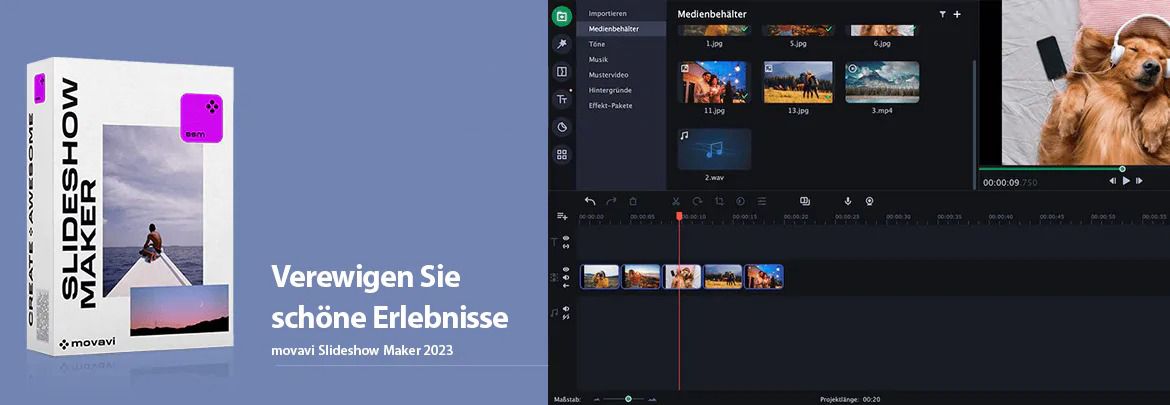Viewport: 1170px width, 405px height.
Task: Select the last clip on the video track
Action: click(764, 277)
